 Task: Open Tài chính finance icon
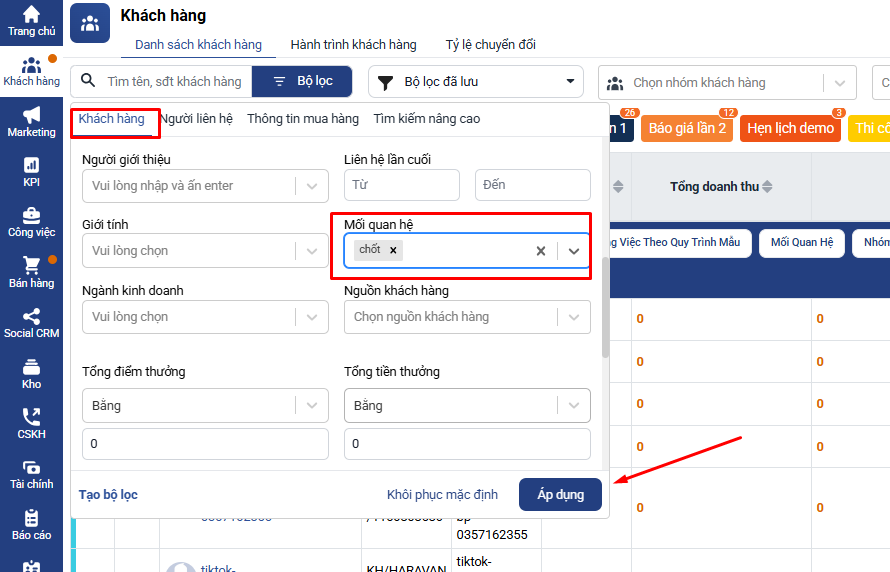(31, 467)
